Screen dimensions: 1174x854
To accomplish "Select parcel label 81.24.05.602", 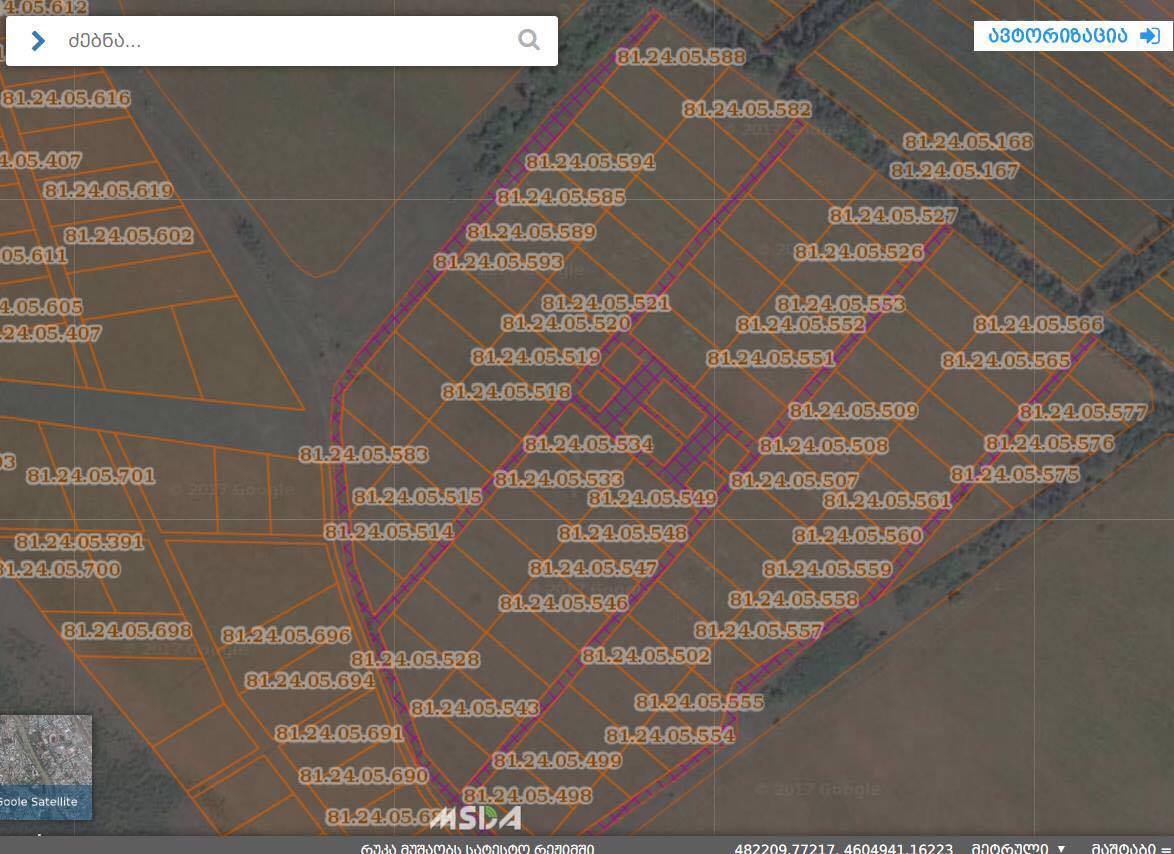I will click(x=128, y=236).
